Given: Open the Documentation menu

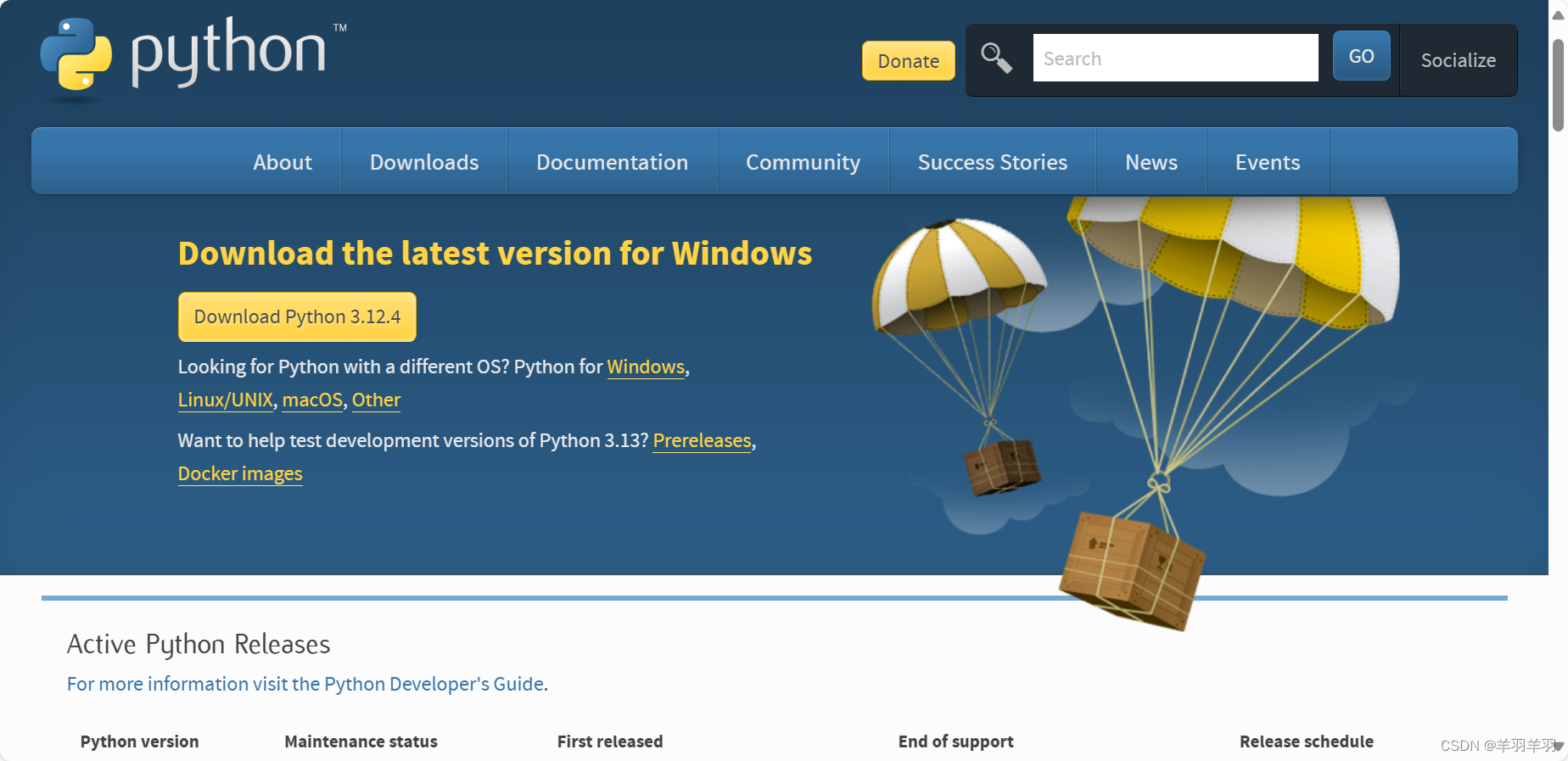Looking at the screenshot, I should coord(612,162).
